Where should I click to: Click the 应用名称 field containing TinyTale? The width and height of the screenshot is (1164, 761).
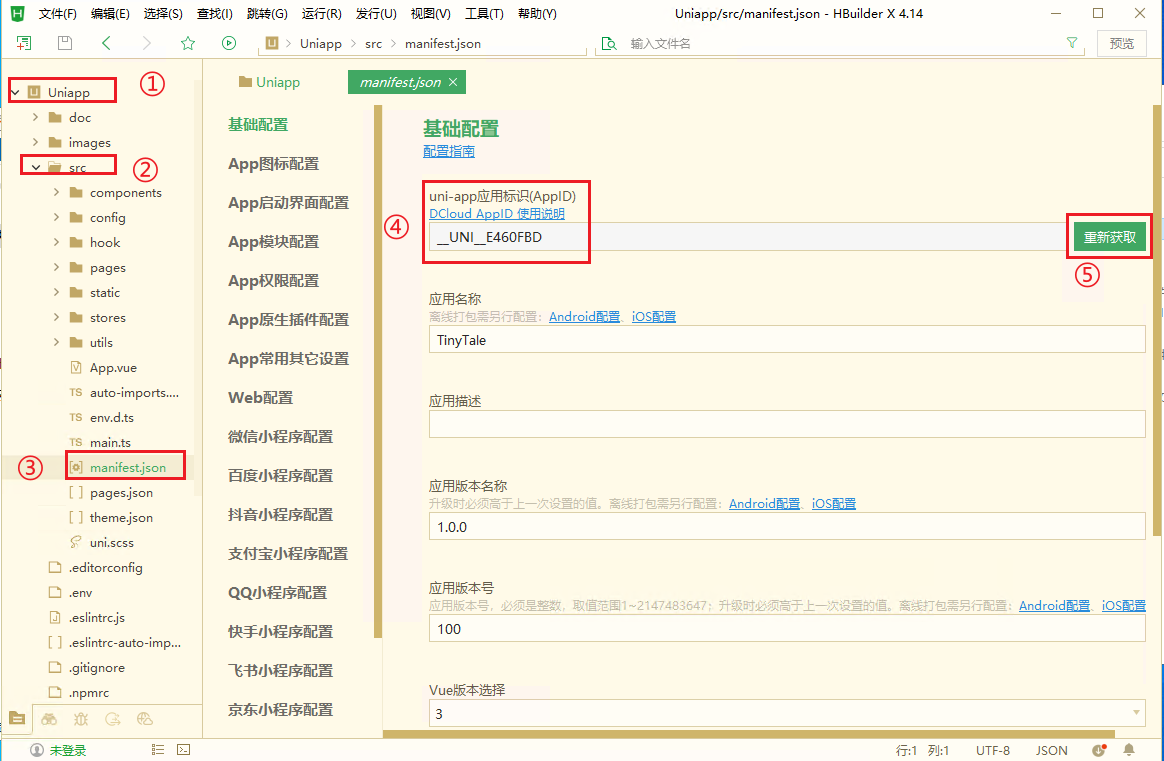tap(787, 340)
